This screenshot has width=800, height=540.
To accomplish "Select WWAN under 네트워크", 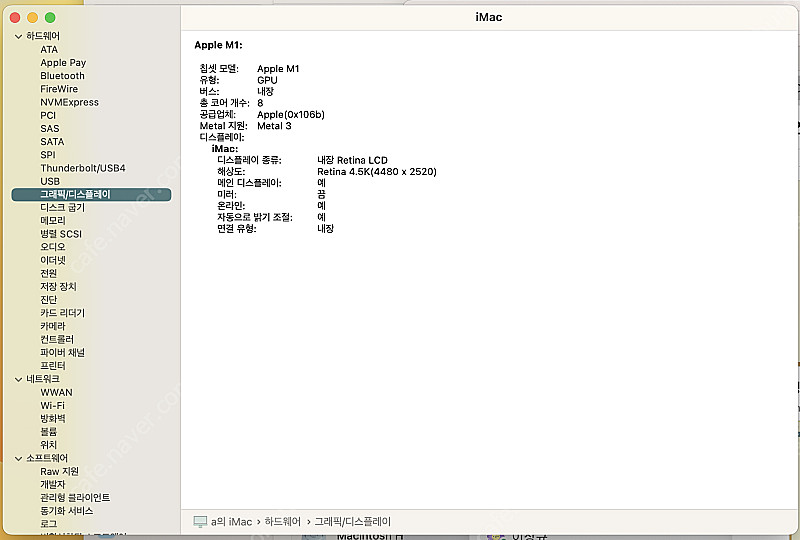I will [x=56, y=392].
